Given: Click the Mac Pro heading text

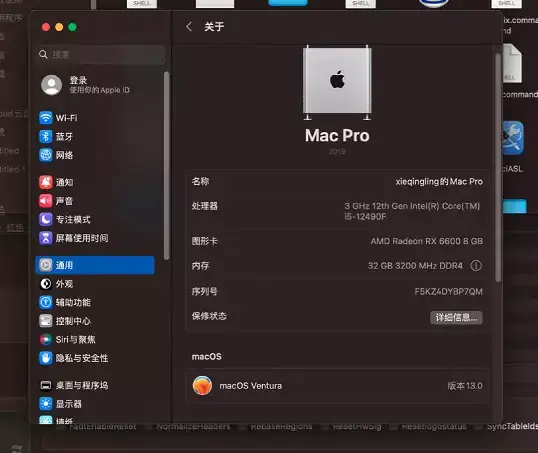Looking at the screenshot, I should pyautogui.click(x=337, y=136).
